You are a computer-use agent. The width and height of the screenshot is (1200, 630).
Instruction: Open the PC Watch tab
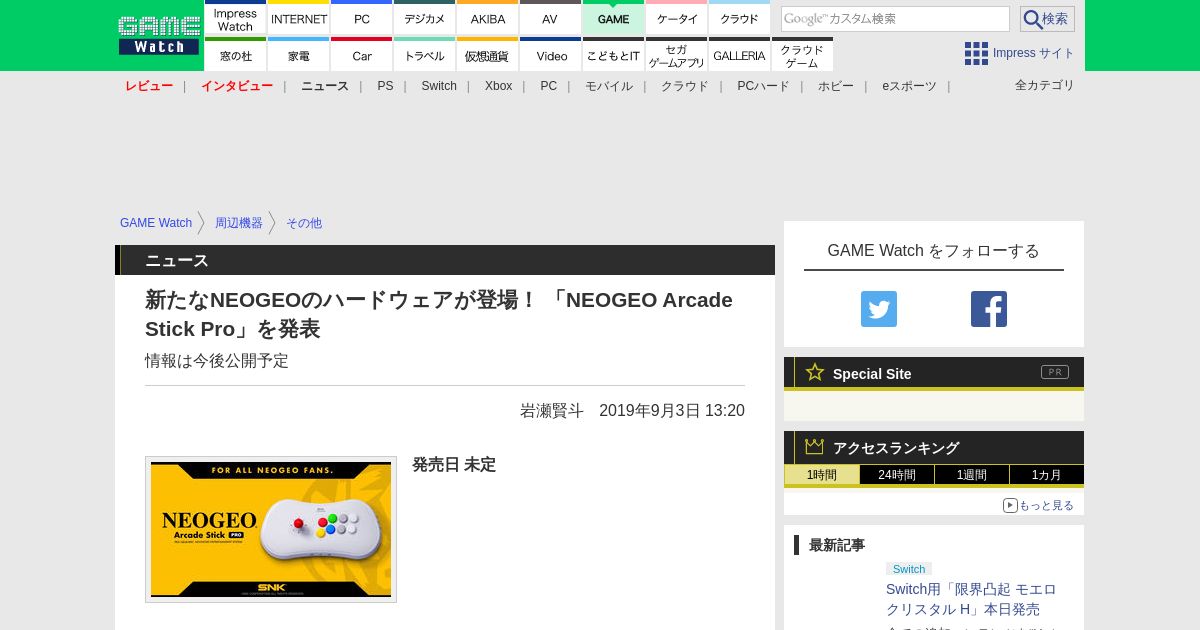pos(362,18)
